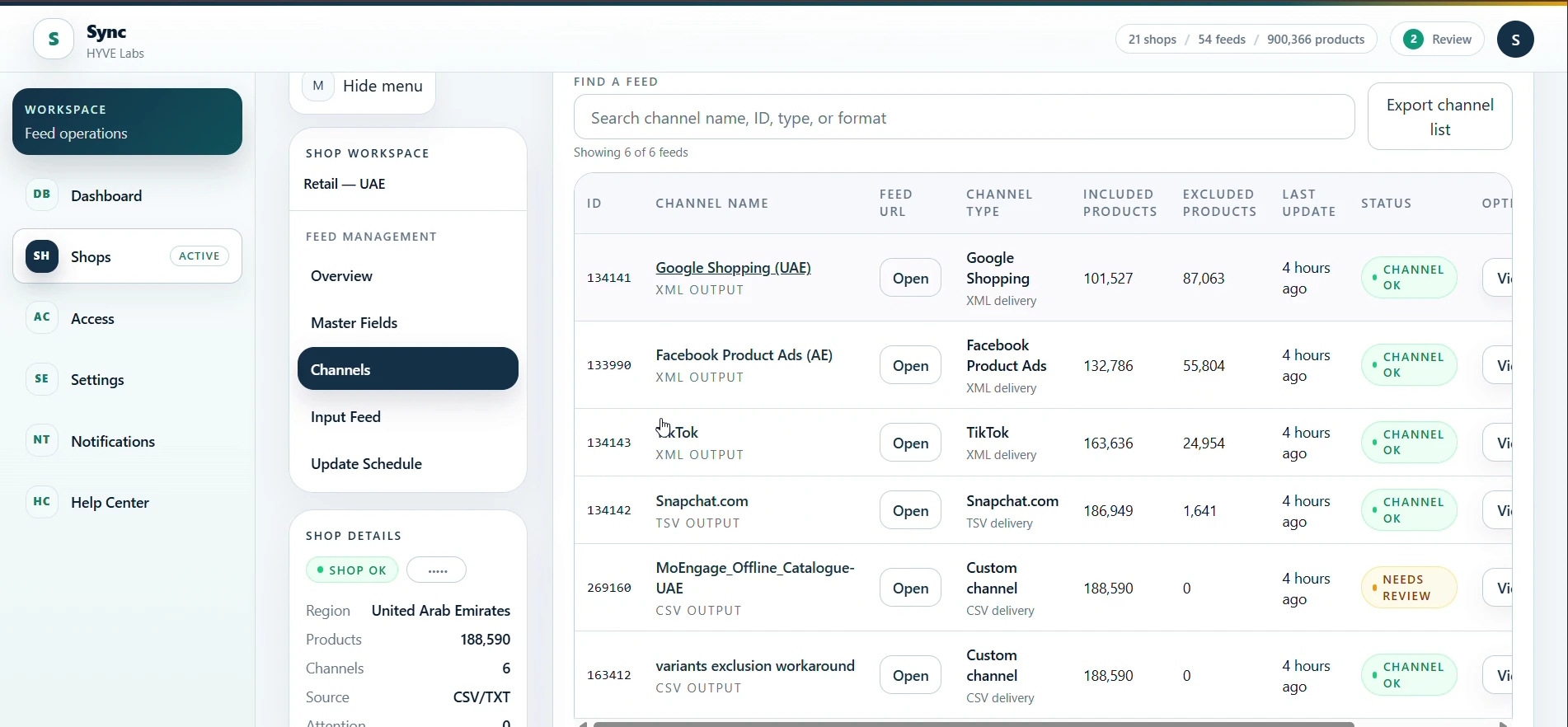Image resolution: width=1568 pixels, height=727 pixels.
Task: Click the NT Notifications icon
Action: (42, 441)
